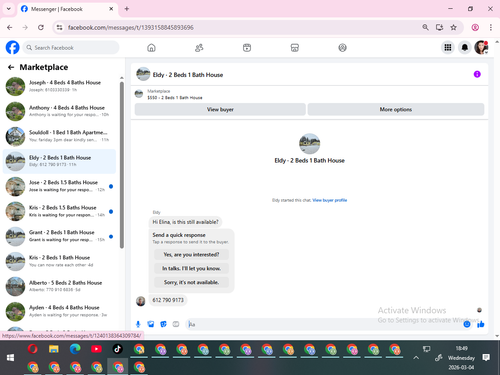This screenshot has height=375, width=500.
Task: Bookmark this page with star icon
Action: click(453, 27)
